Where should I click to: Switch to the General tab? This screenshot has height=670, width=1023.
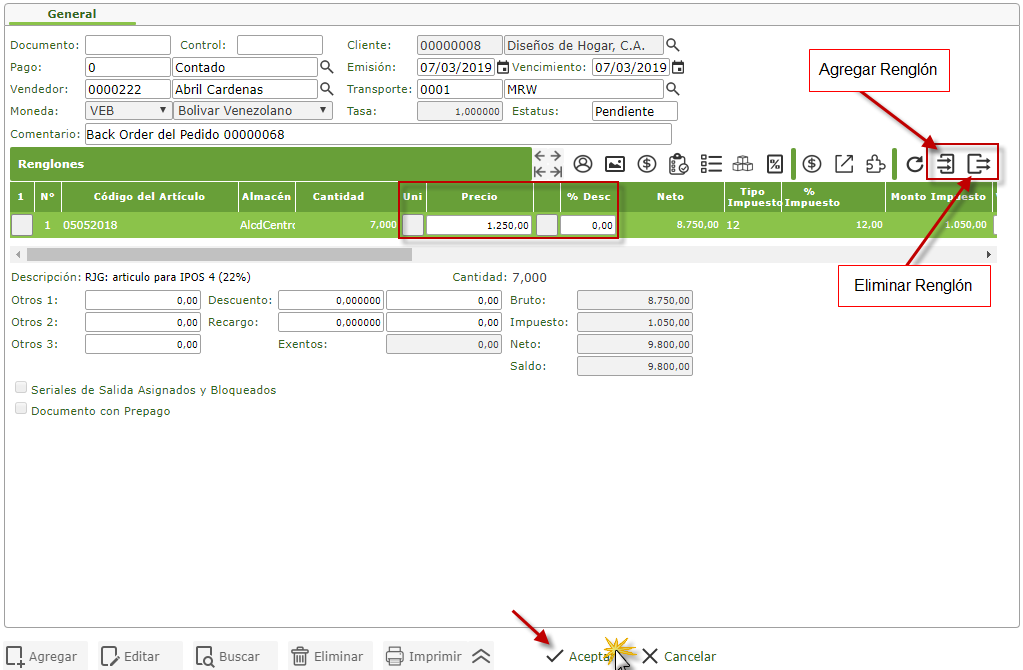coord(72,15)
